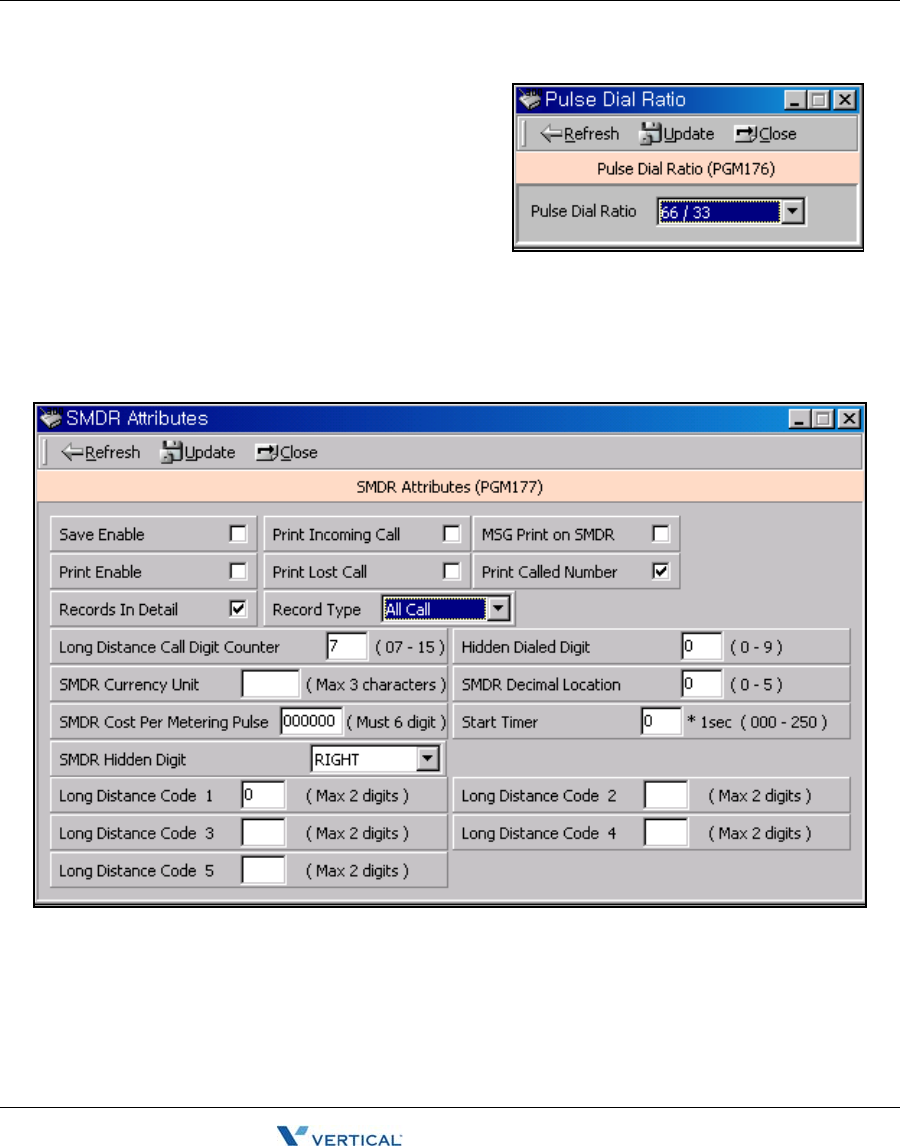Click the "( Must 6 digit )" hint text
Screen dimensions: 900x1146
point(396,722)
